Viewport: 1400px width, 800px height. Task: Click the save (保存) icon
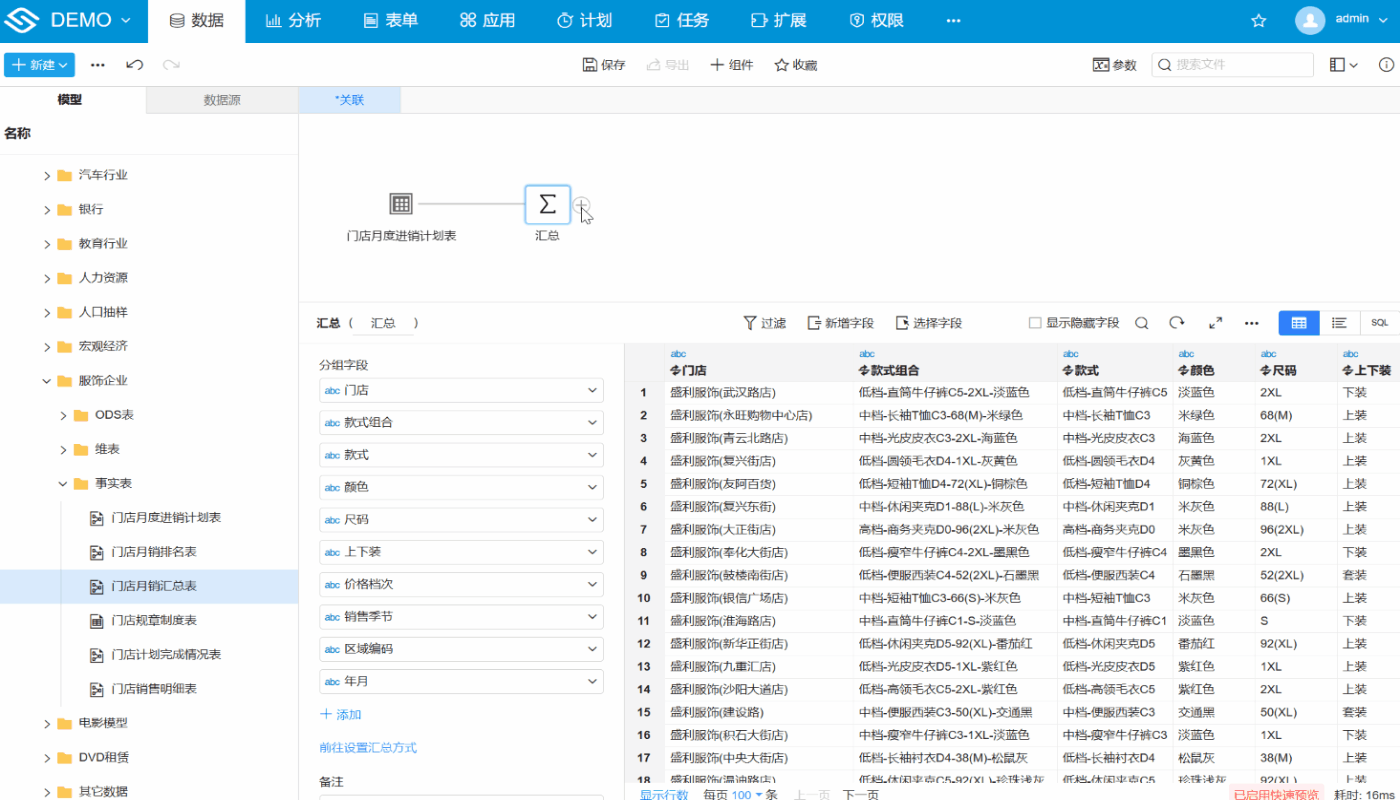[x=590, y=65]
